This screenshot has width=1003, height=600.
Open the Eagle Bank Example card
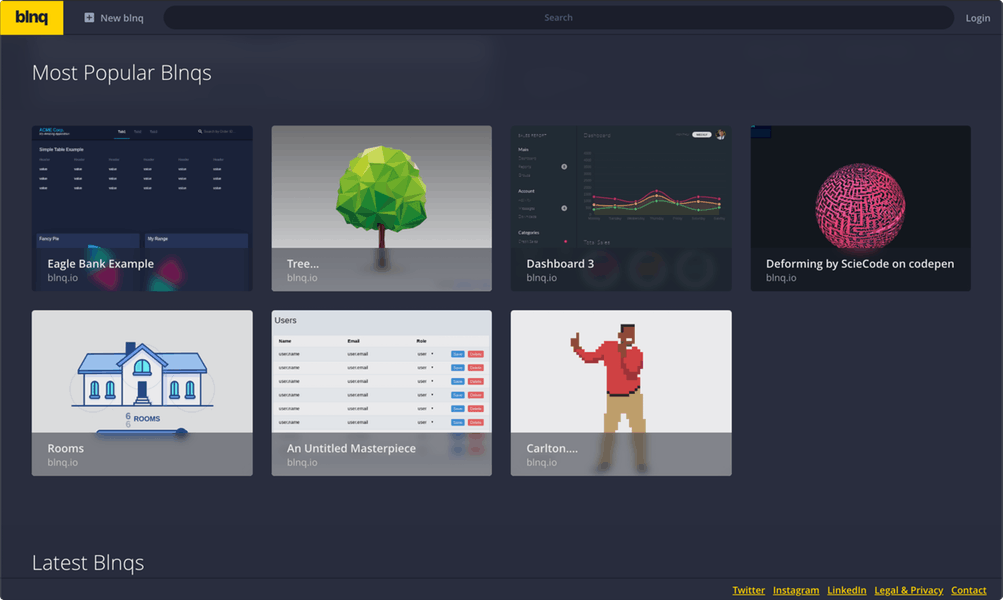(142, 208)
